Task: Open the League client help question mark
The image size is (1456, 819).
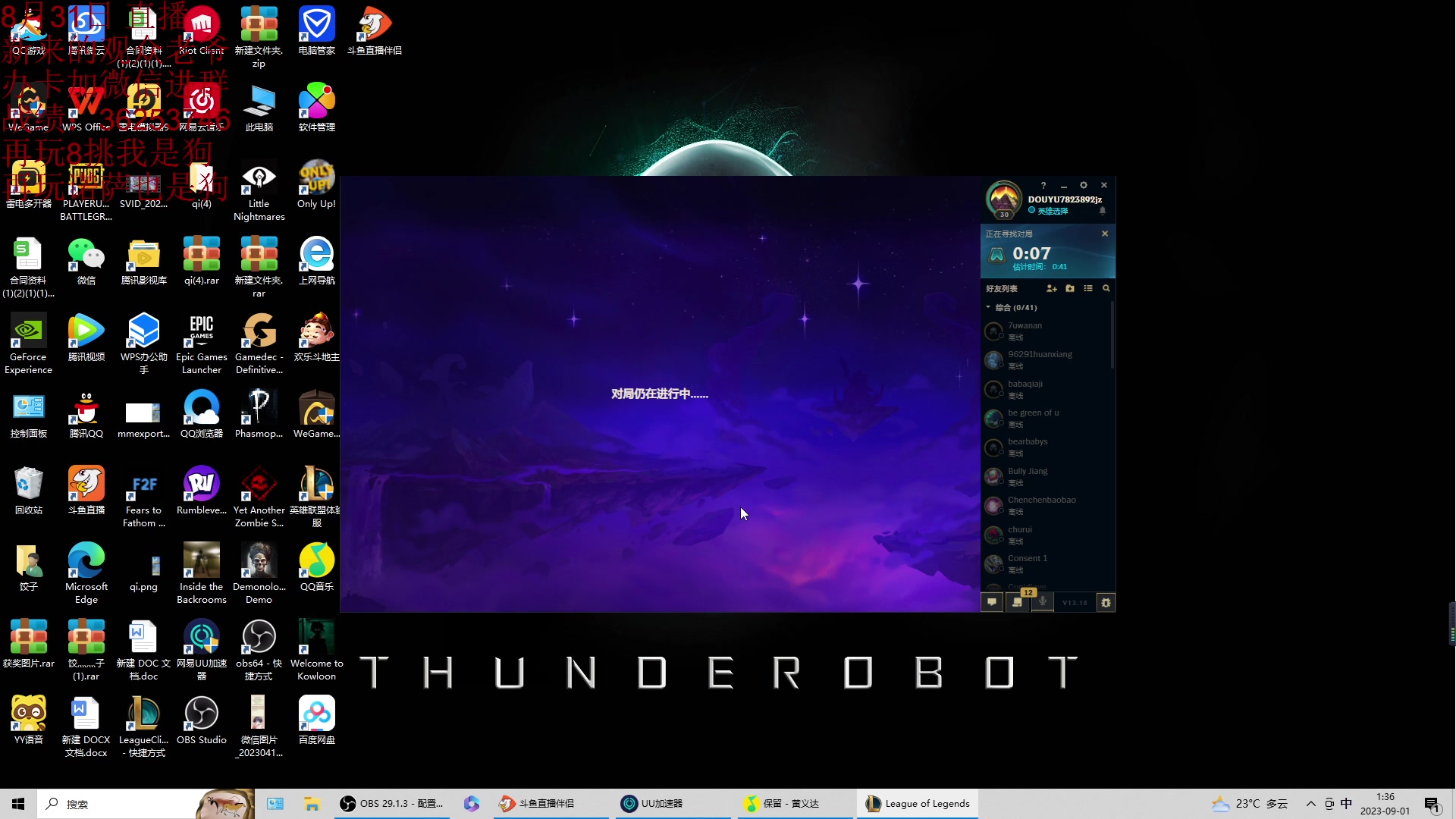Action: [1043, 185]
